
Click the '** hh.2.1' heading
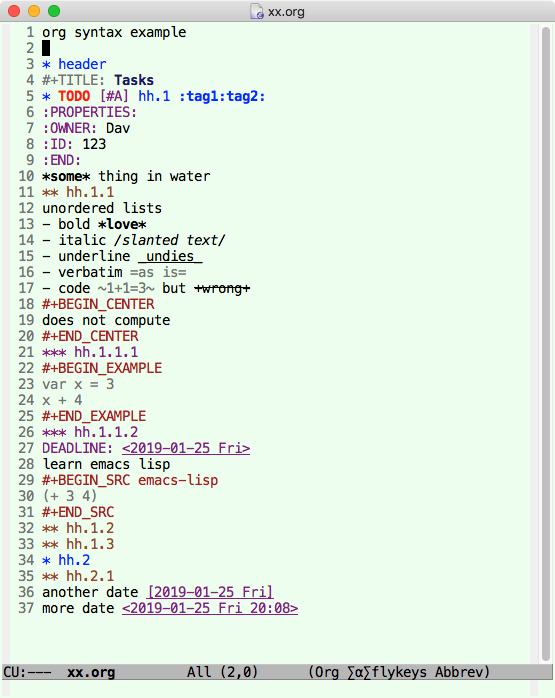(78, 577)
